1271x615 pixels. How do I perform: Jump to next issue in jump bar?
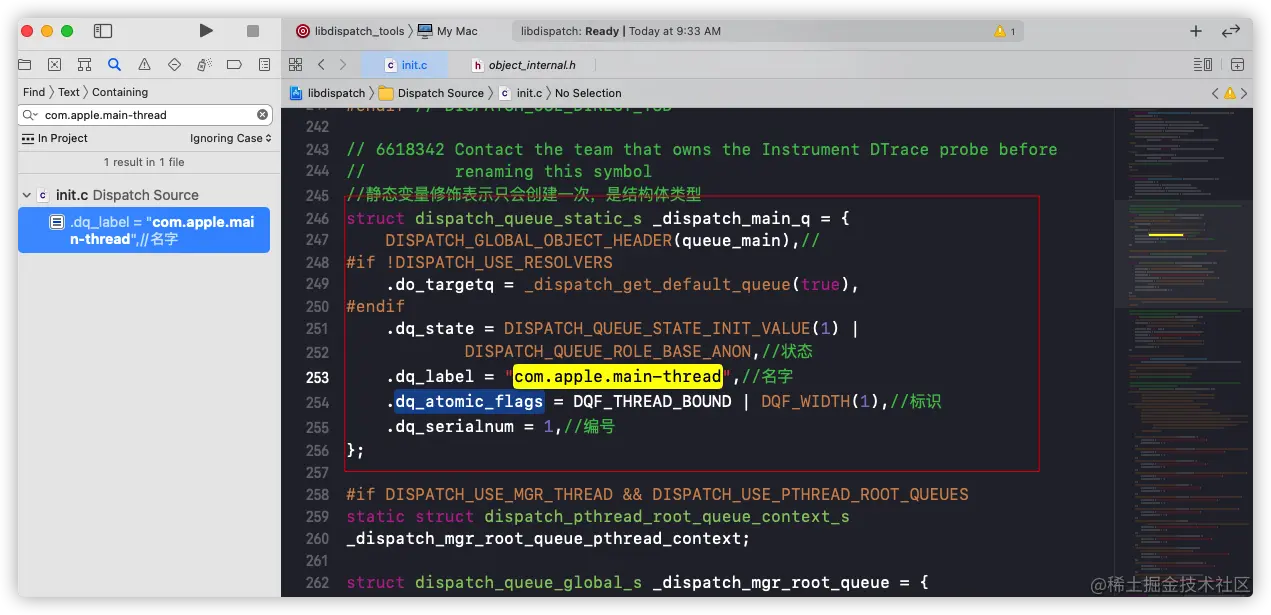[1245, 93]
